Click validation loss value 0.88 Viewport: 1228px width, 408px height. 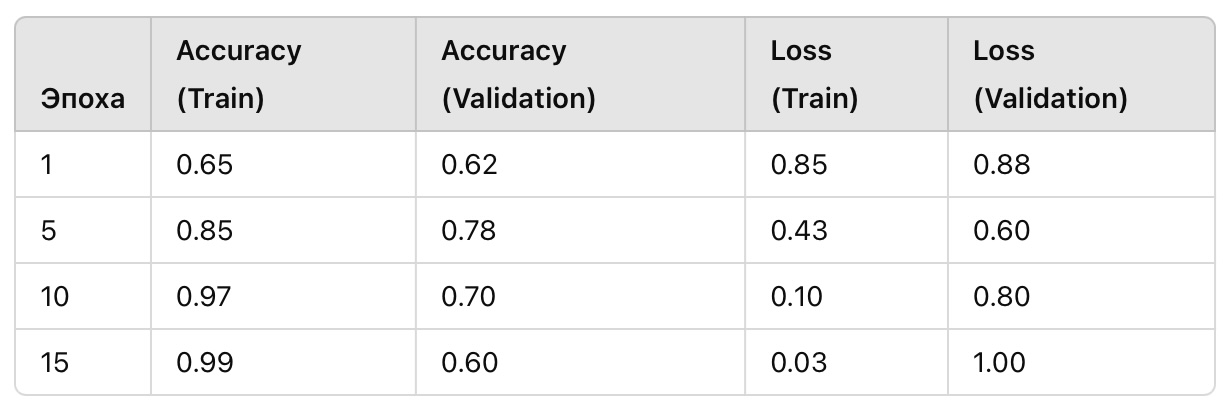(1001, 164)
